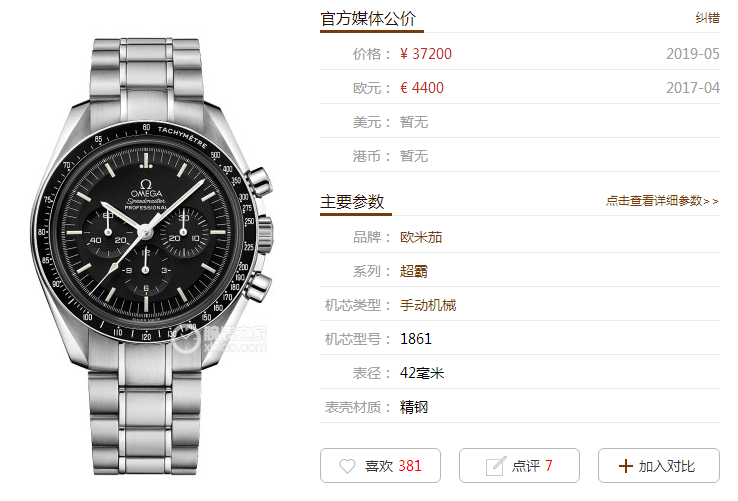The image size is (738, 501).
Task: Click the 42毫米 case diameter value
Action: click(422, 373)
